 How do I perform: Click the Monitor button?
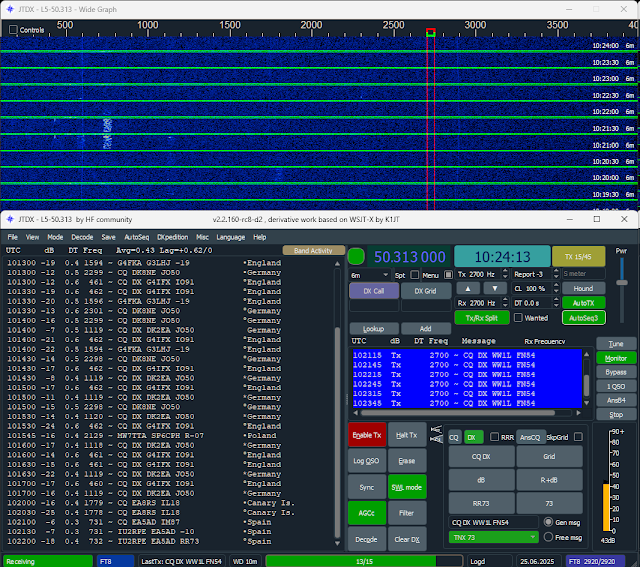616,358
